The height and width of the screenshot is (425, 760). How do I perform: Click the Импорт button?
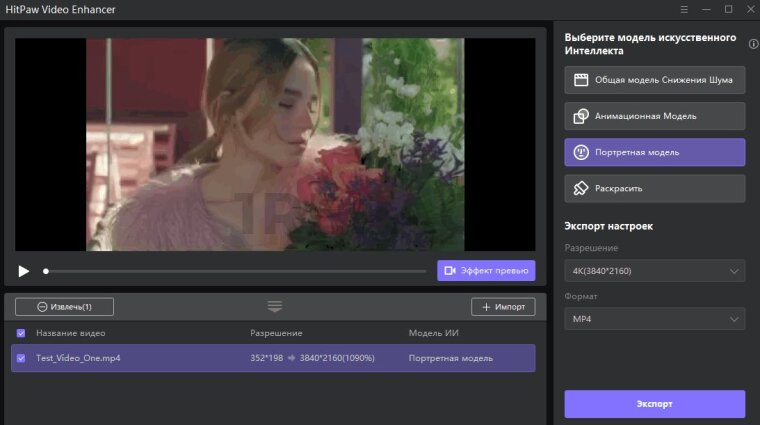pos(503,307)
